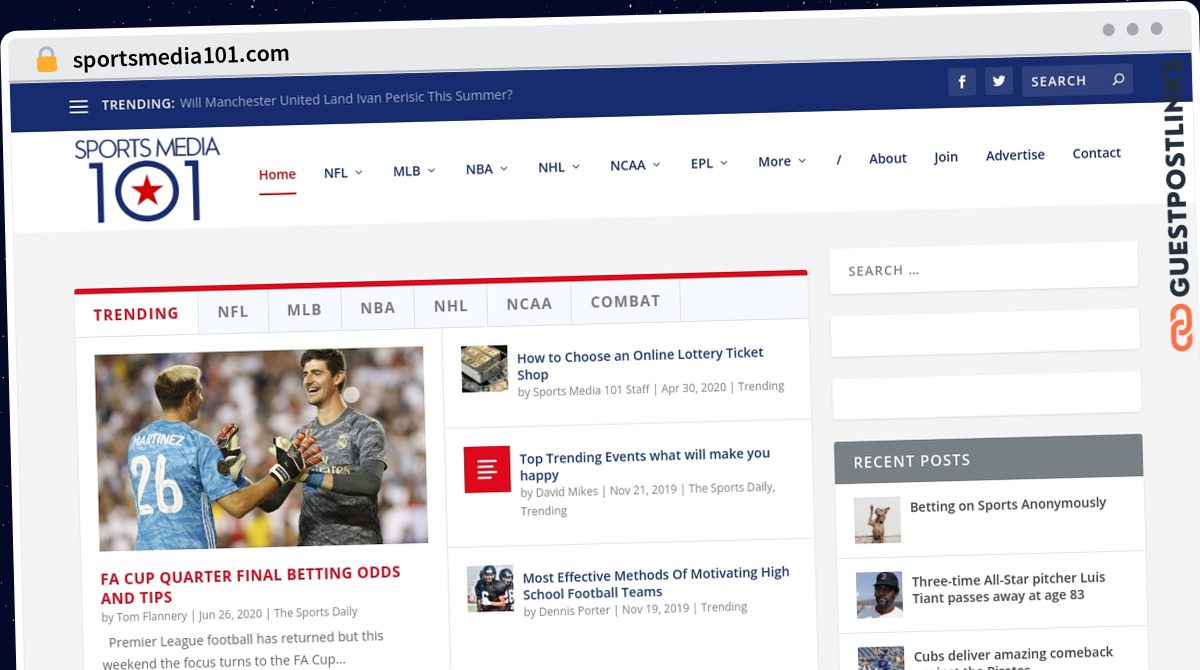Switch to the Combat tab
The image size is (1200, 670).
[625, 301]
